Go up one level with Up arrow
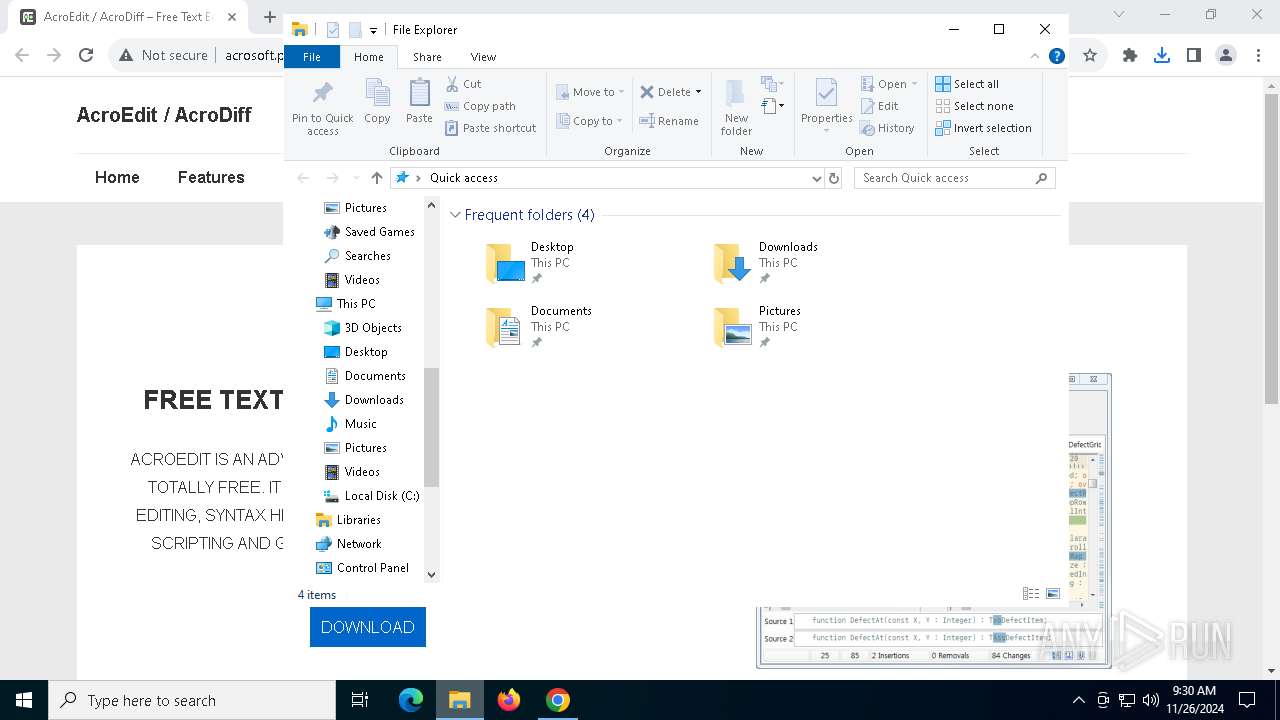The width and height of the screenshot is (1280, 720). 376,178
